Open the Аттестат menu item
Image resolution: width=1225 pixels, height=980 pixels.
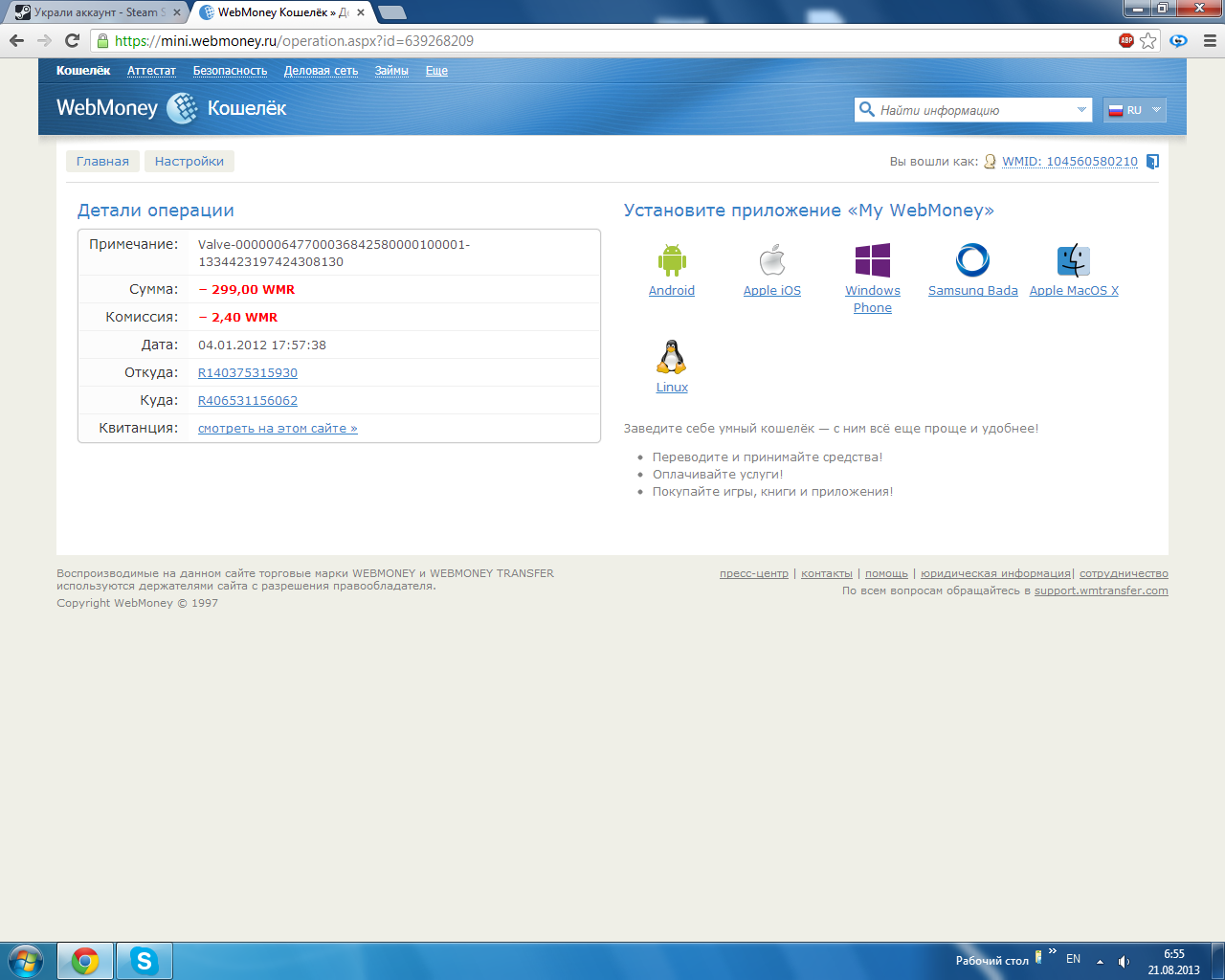(x=151, y=71)
